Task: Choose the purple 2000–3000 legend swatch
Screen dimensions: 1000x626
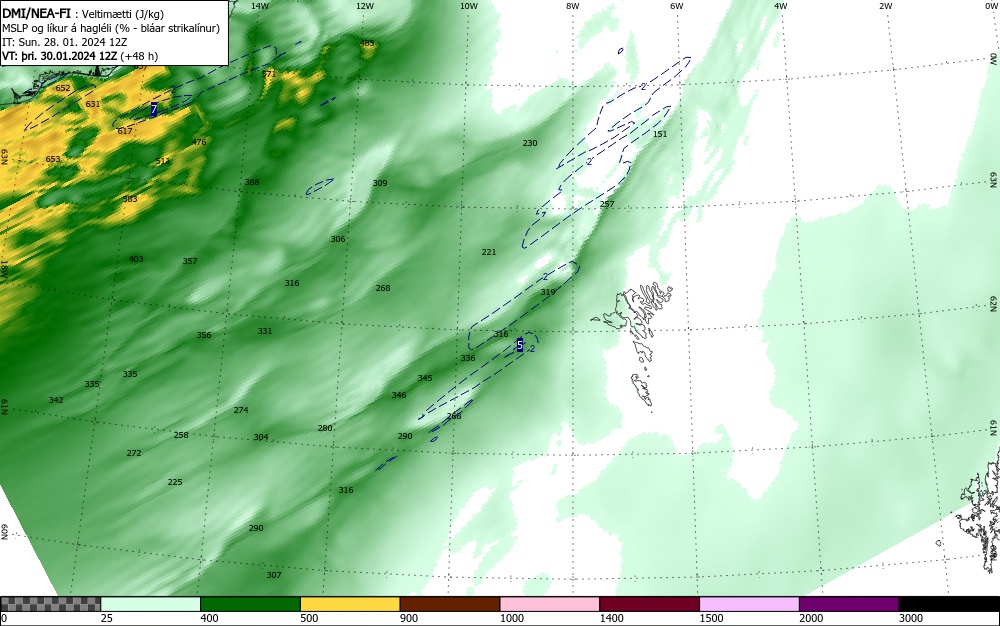Action: (849, 604)
